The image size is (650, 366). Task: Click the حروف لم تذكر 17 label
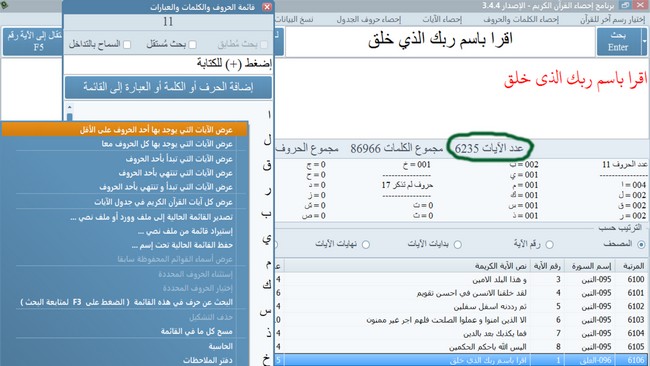407,185
